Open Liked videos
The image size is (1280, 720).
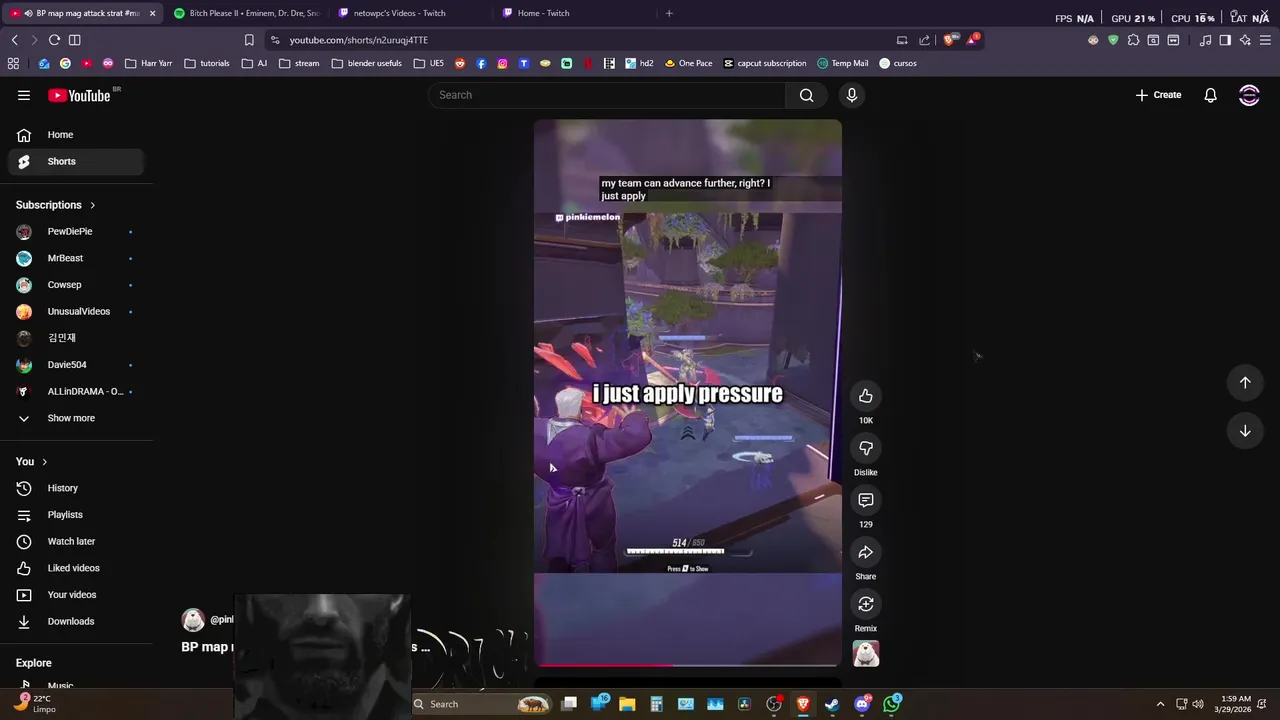coord(76,568)
